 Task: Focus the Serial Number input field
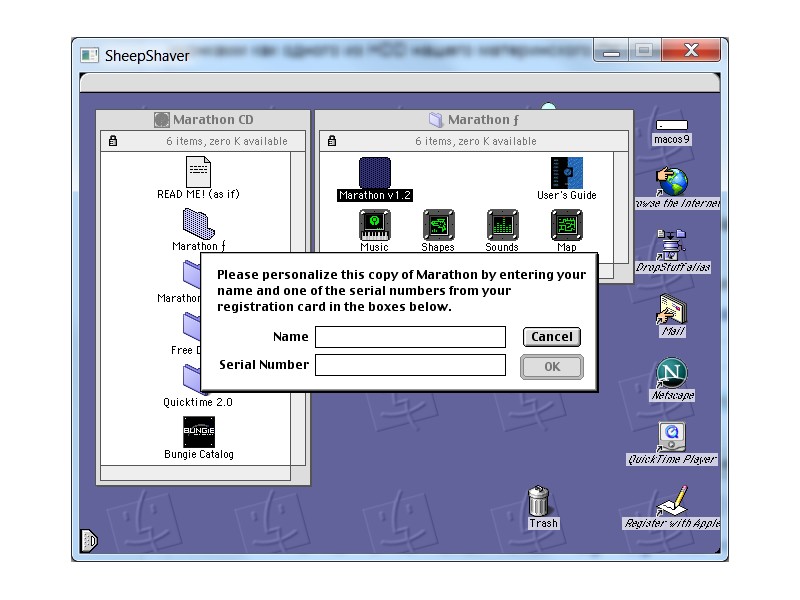pos(410,365)
